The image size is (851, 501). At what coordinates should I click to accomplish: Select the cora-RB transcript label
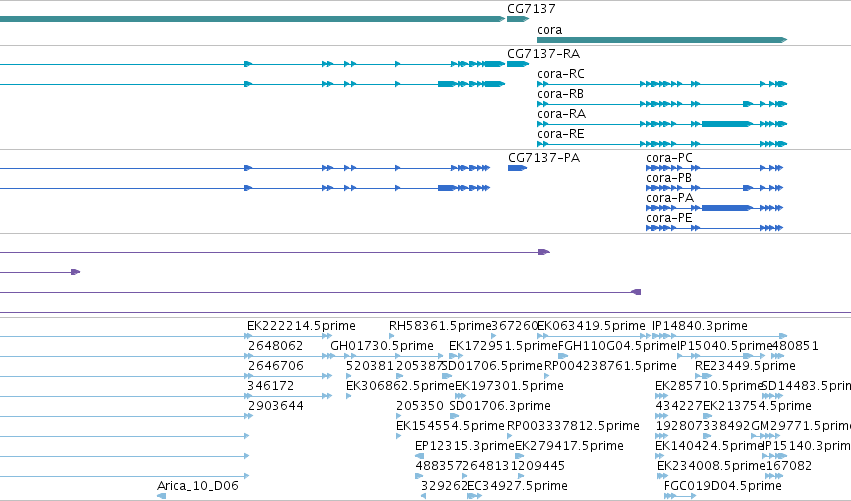point(560,94)
